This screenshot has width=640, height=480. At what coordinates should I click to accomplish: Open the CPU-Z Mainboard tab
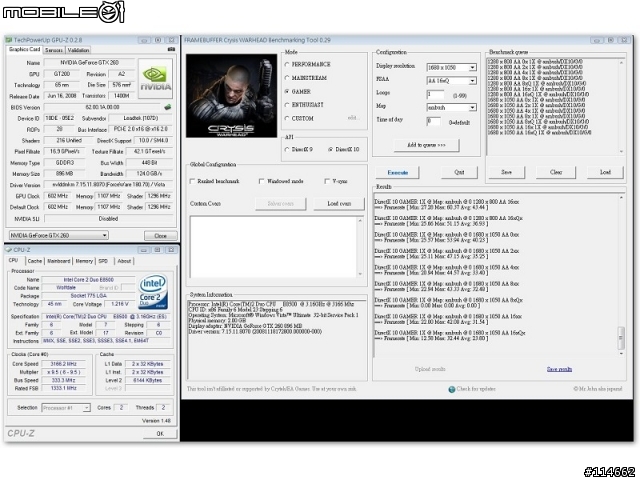[x=59, y=261]
